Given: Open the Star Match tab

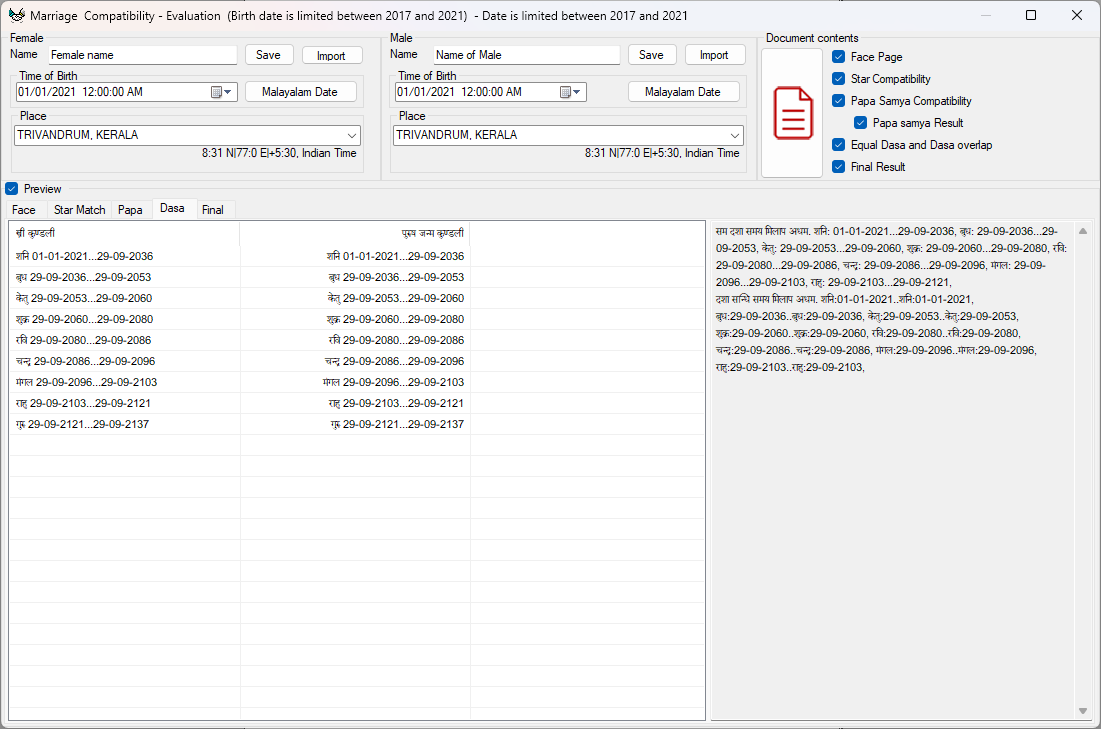Looking at the screenshot, I should [x=79, y=210].
